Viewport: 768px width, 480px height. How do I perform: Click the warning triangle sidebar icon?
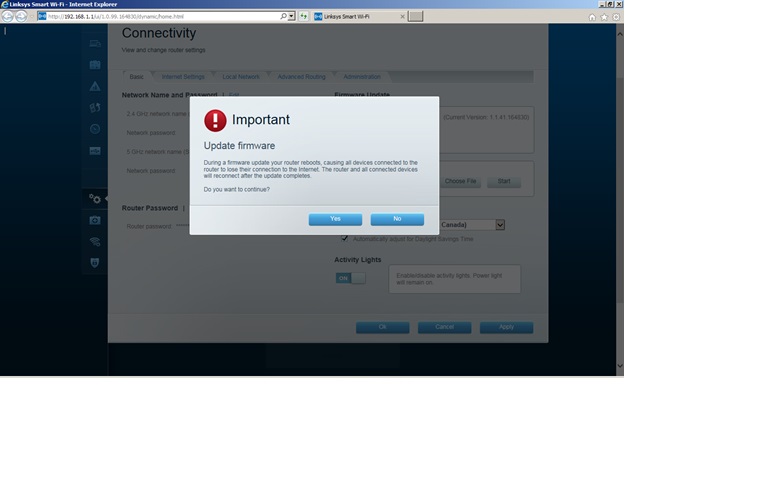pos(95,87)
